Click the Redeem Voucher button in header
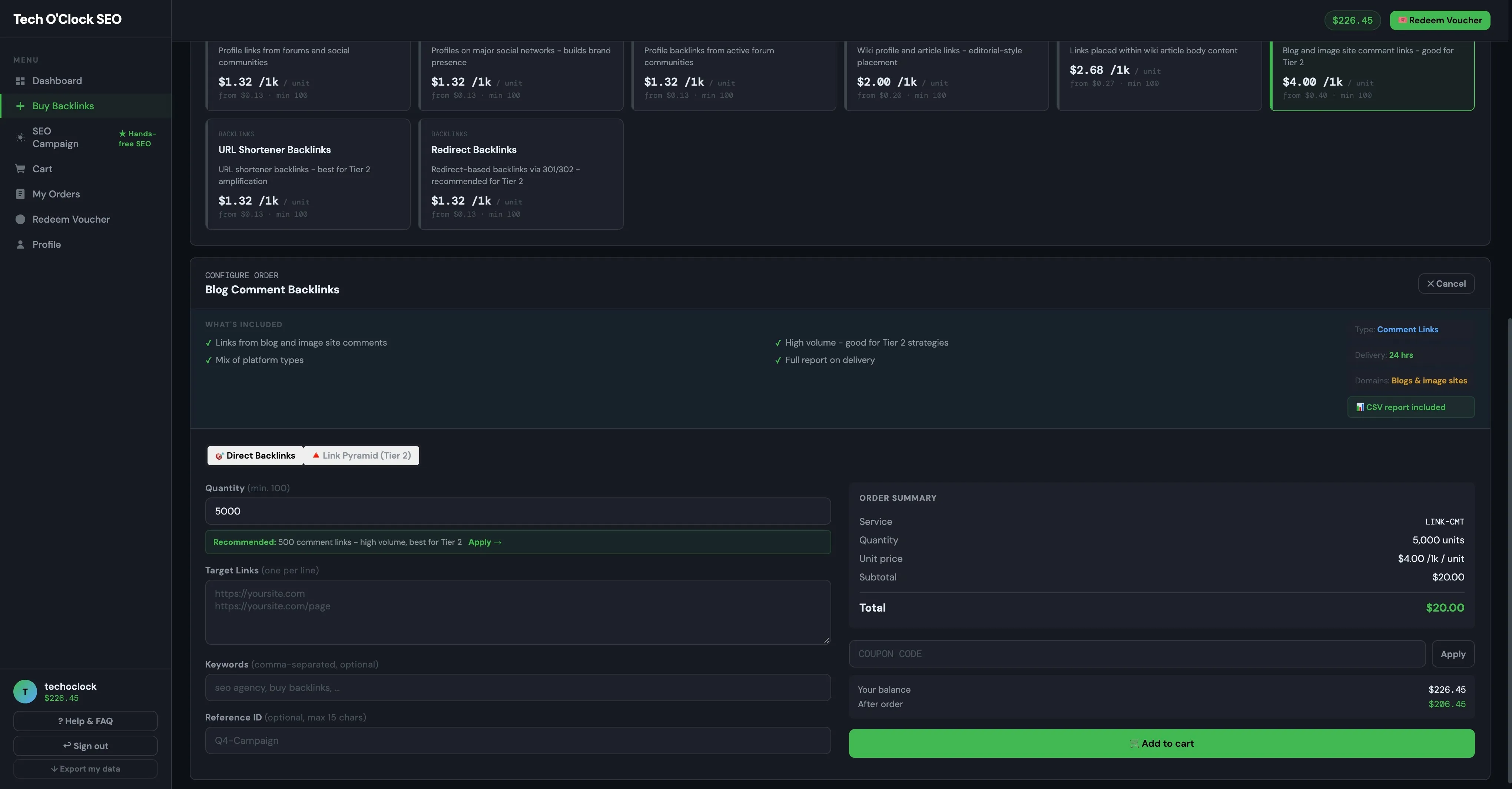 [1440, 20]
